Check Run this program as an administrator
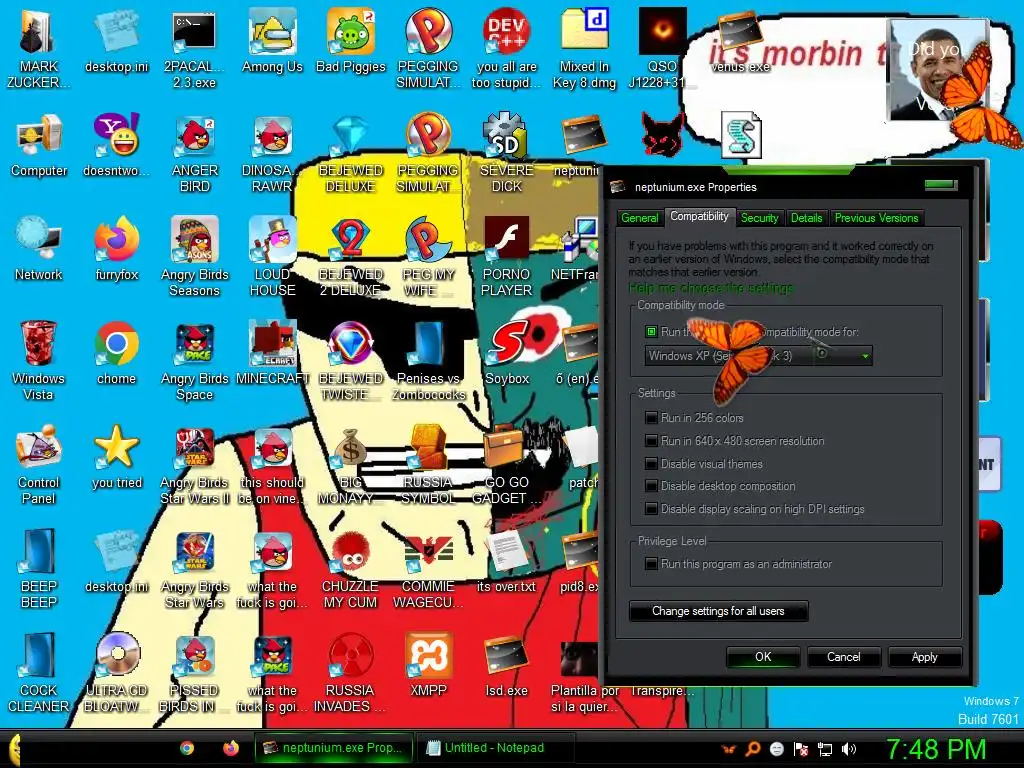 coord(651,564)
